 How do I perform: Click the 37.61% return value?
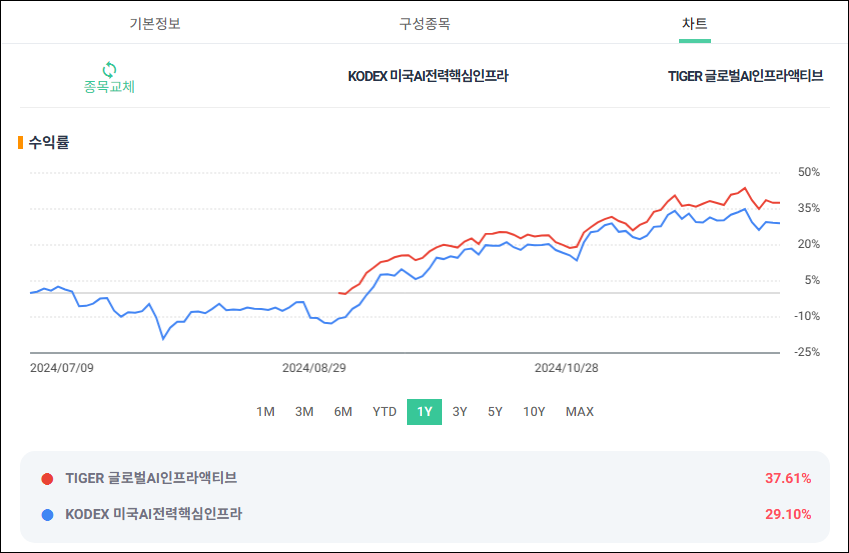point(788,478)
